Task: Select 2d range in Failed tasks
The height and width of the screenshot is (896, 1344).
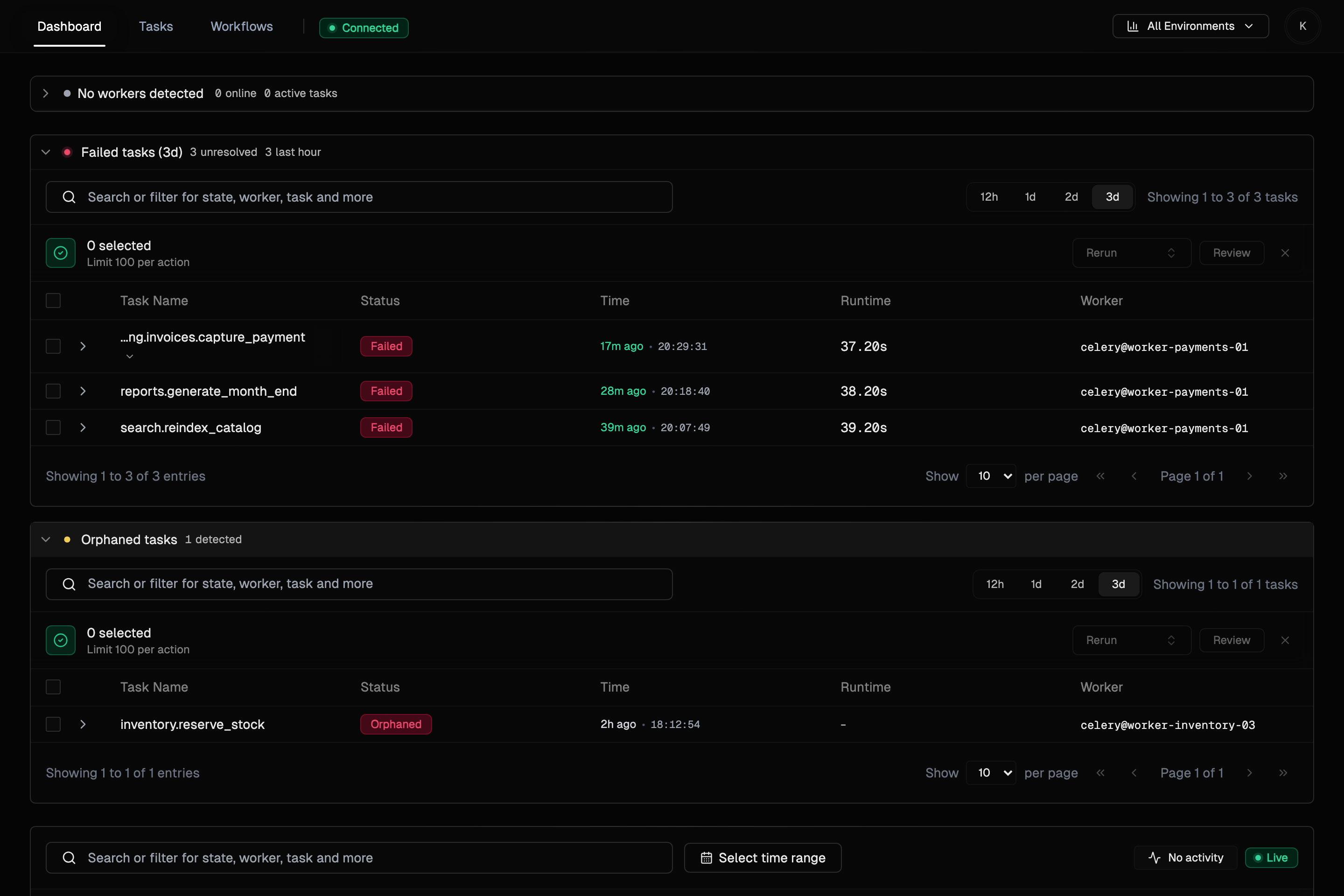Action: pos(1071,197)
